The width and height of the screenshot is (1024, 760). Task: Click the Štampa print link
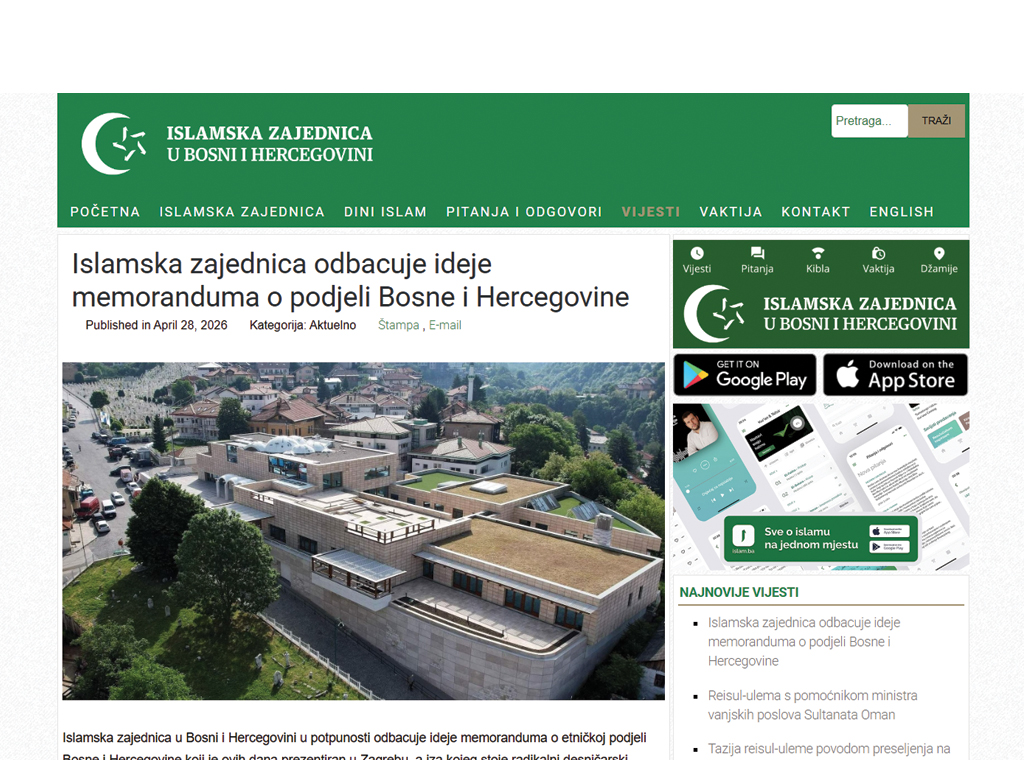pos(398,325)
